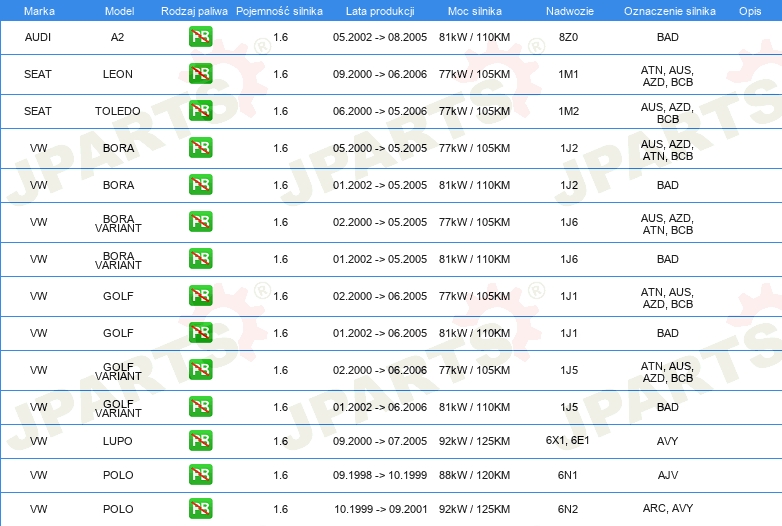Click the production years 09.1998 -> 10.1999
The image size is (782, 526).
pos(380,475)
